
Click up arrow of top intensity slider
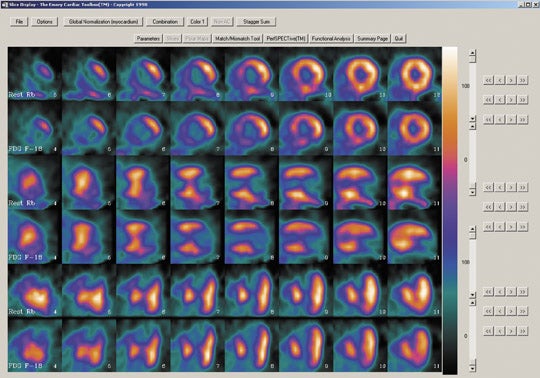tap(473, 52)
